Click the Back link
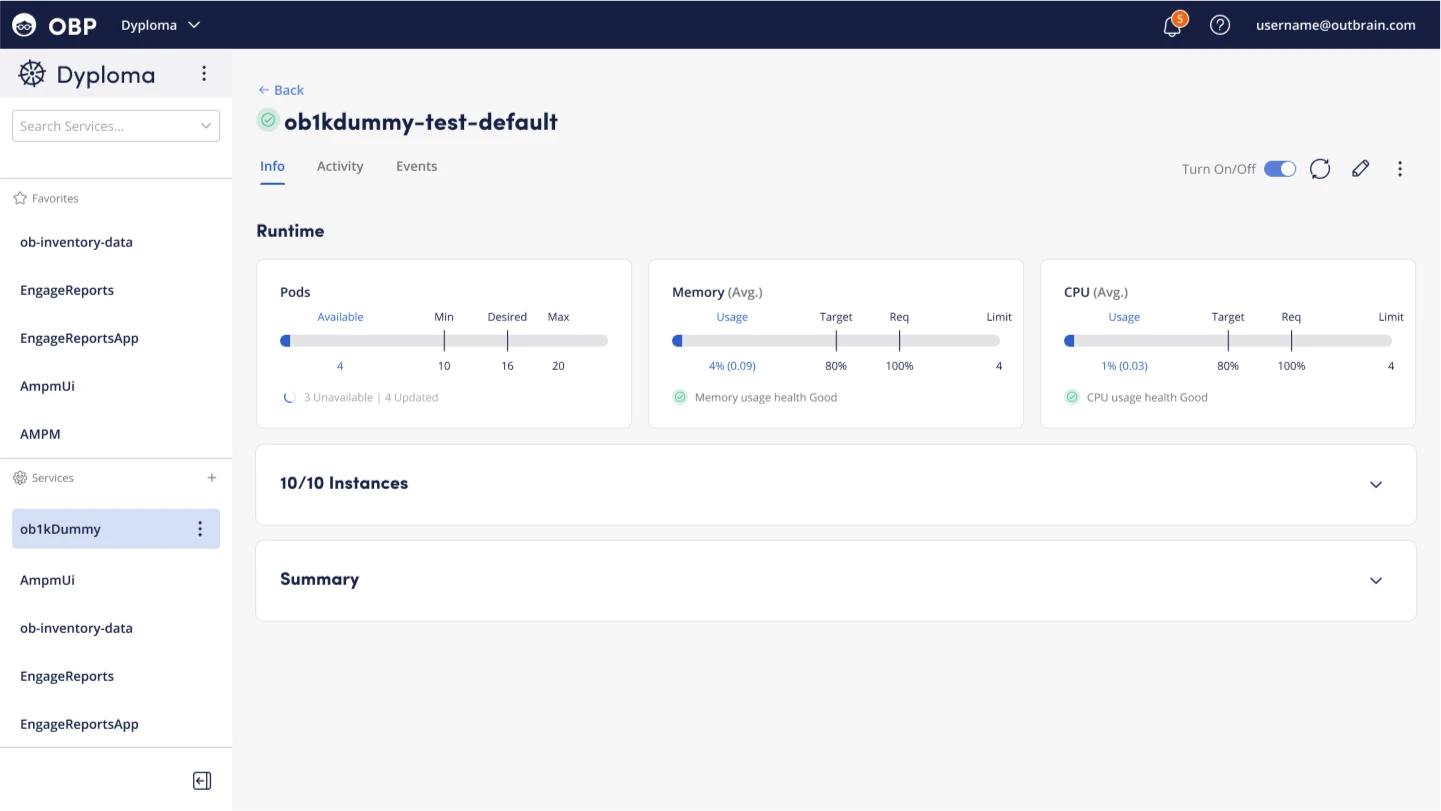This screenshot has height=811, width=1441. click(281, 90)
